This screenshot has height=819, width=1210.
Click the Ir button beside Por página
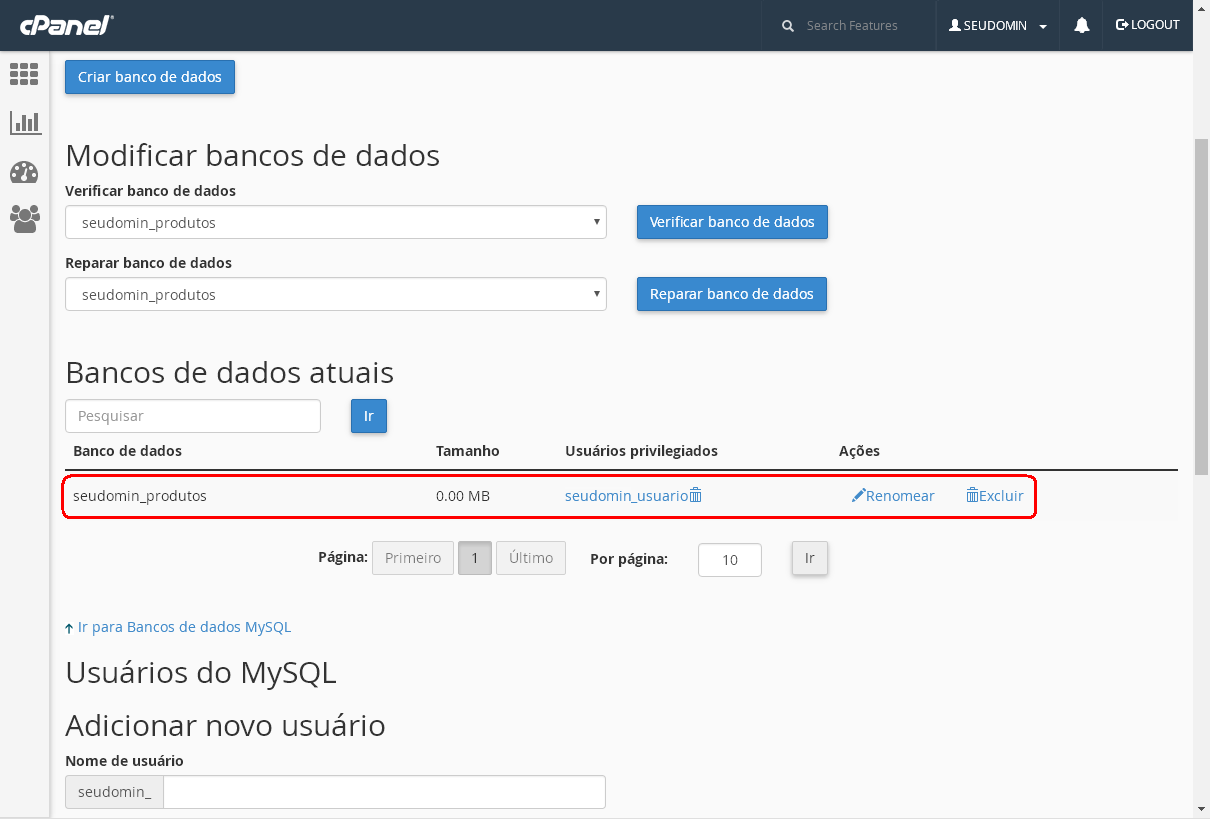810,558
